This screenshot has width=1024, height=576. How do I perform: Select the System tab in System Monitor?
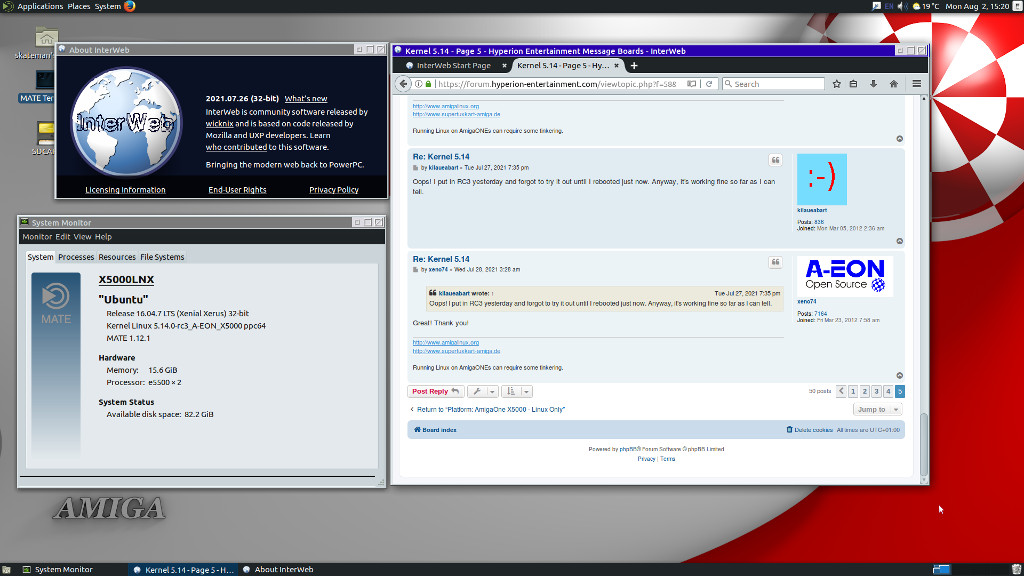coord(40,257)
